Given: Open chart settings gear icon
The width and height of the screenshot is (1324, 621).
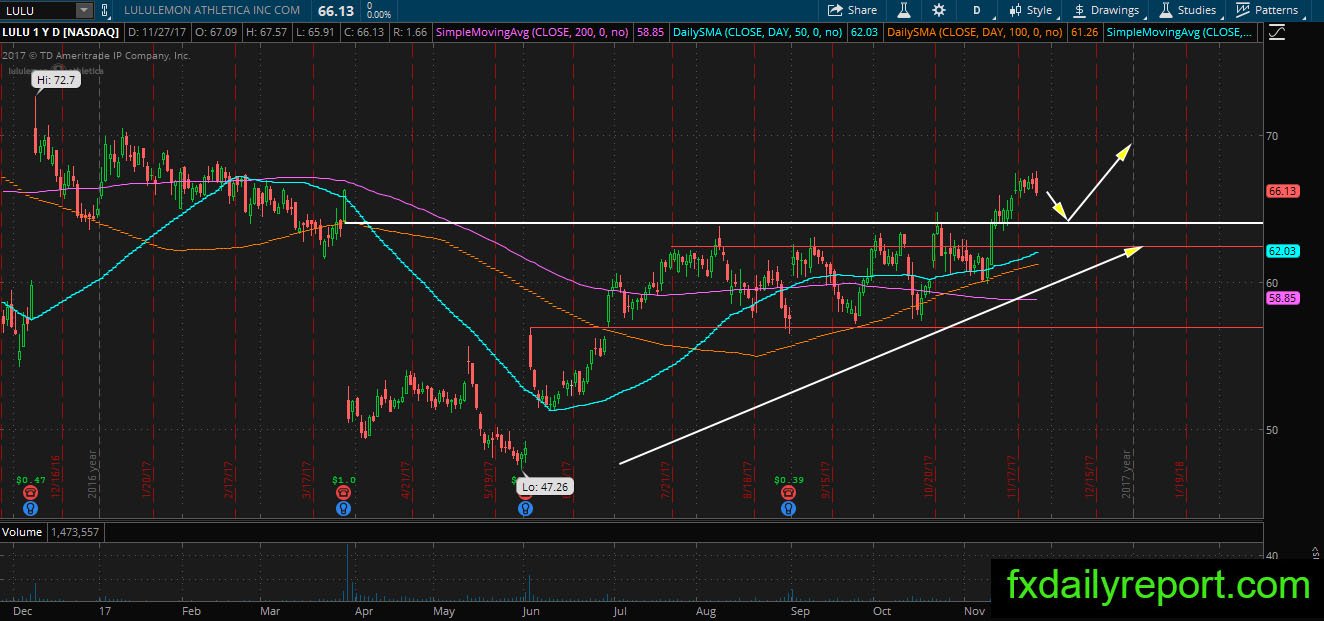Looking at the screenshot, I should (938, 10).
